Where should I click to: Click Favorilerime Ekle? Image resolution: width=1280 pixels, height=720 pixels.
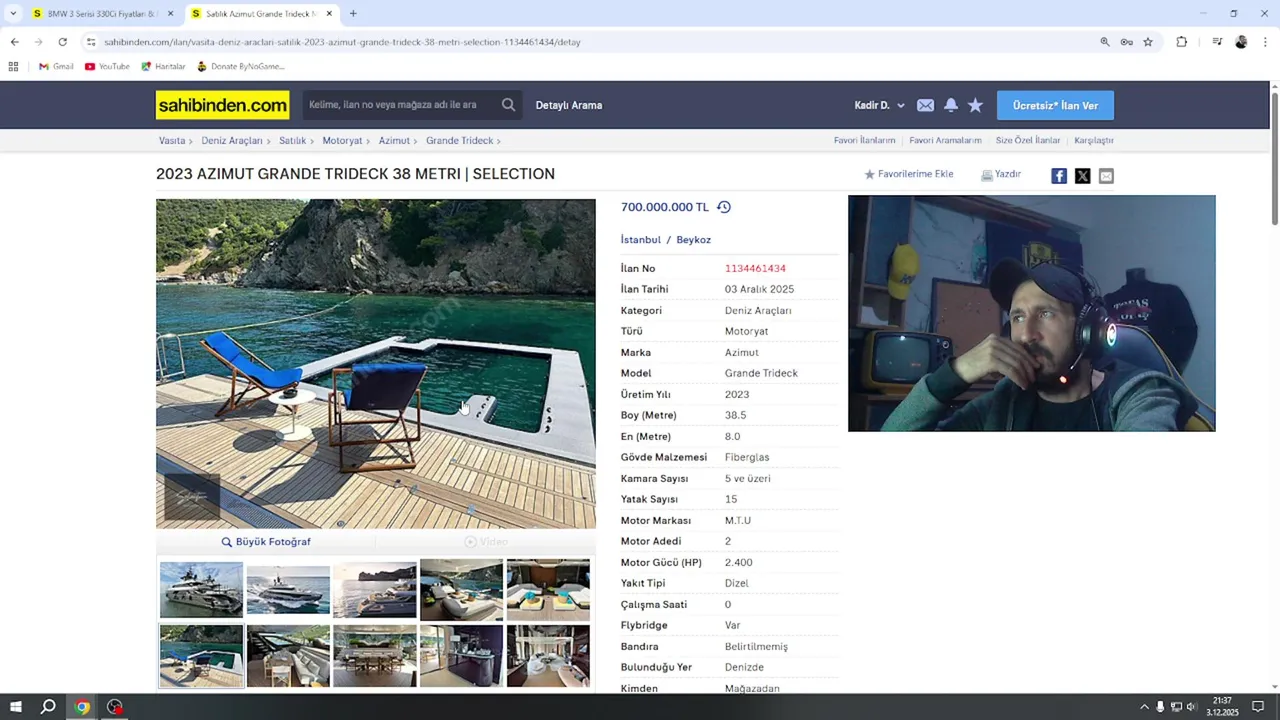[908, 174]
